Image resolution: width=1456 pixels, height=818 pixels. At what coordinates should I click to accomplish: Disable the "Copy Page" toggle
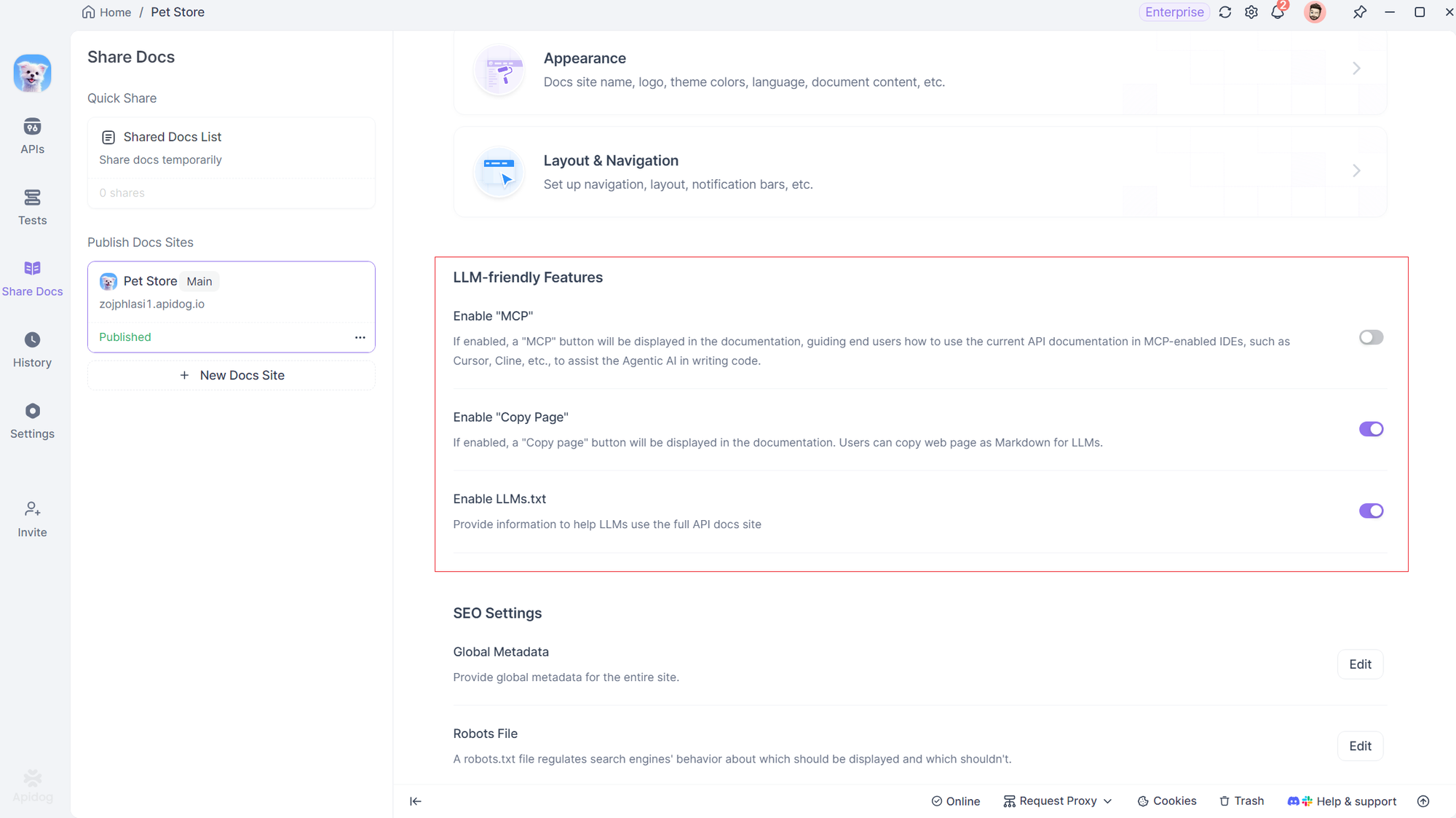pyautogui.click(x=1371, y=429)
